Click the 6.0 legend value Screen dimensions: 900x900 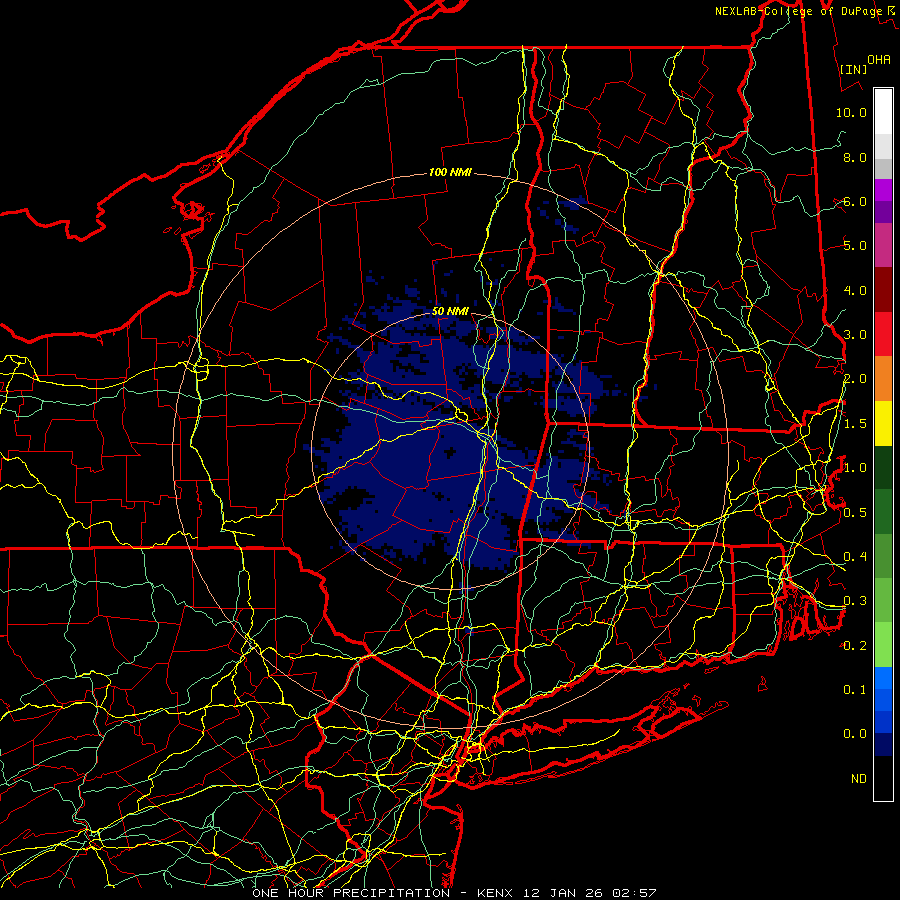[x=855, y=201]
